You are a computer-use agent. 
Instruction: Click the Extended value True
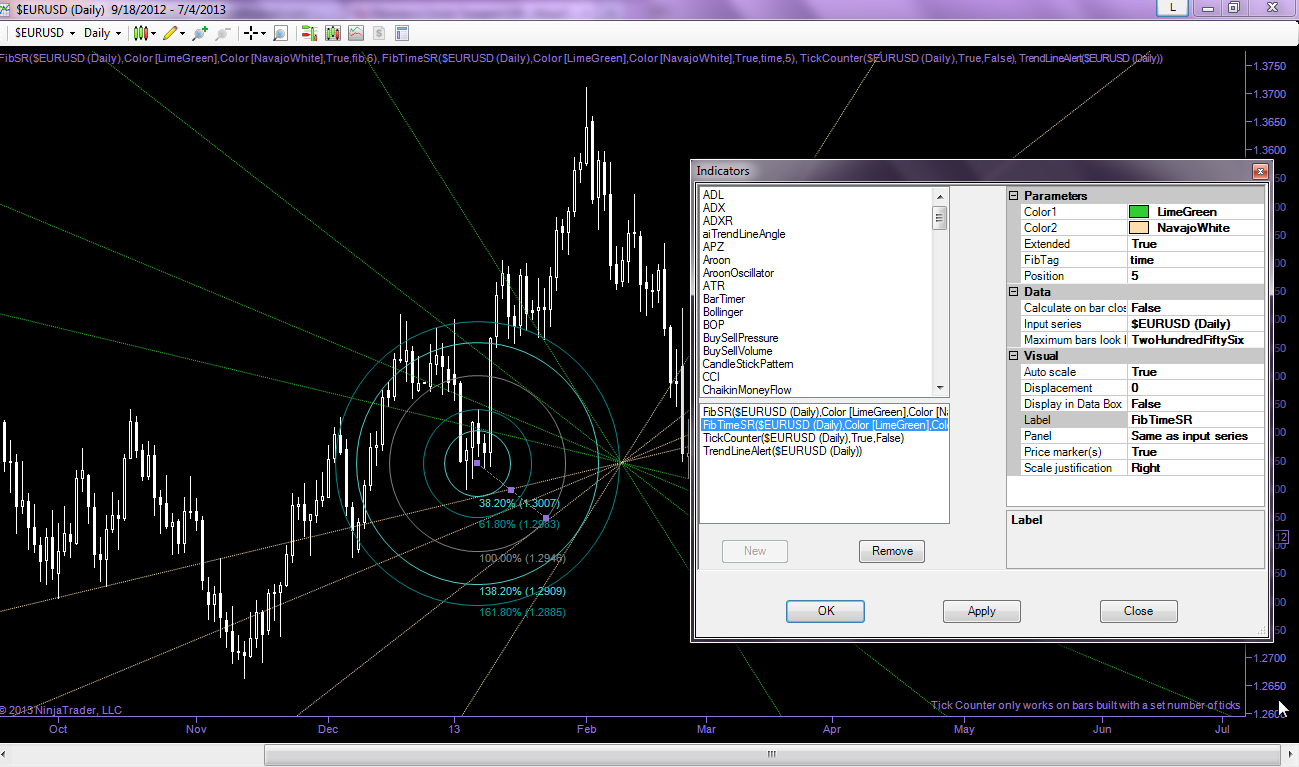tap(1195, 244)
